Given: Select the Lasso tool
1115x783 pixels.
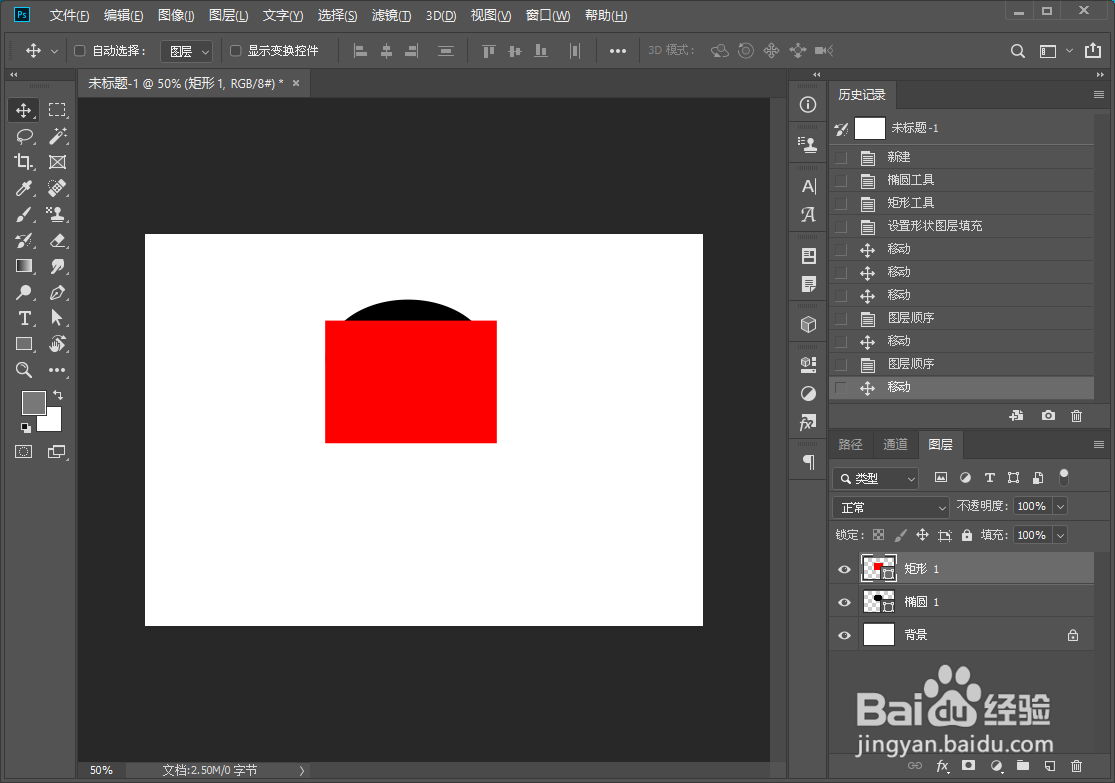Looking at the screenshot, I should click(x=23, y=136).
